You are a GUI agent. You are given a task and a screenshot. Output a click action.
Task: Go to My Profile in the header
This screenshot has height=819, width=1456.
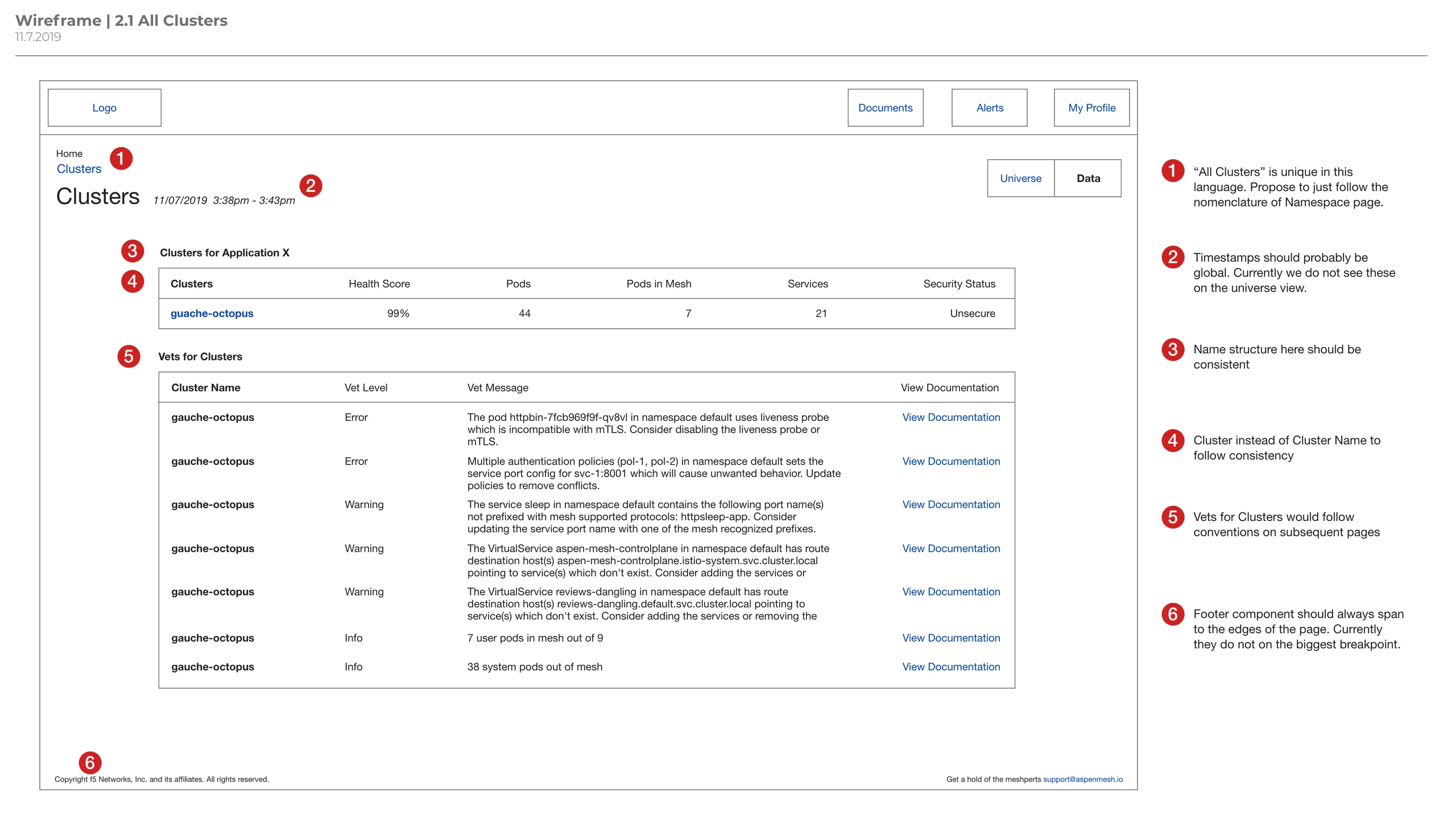click(1091, 107)
